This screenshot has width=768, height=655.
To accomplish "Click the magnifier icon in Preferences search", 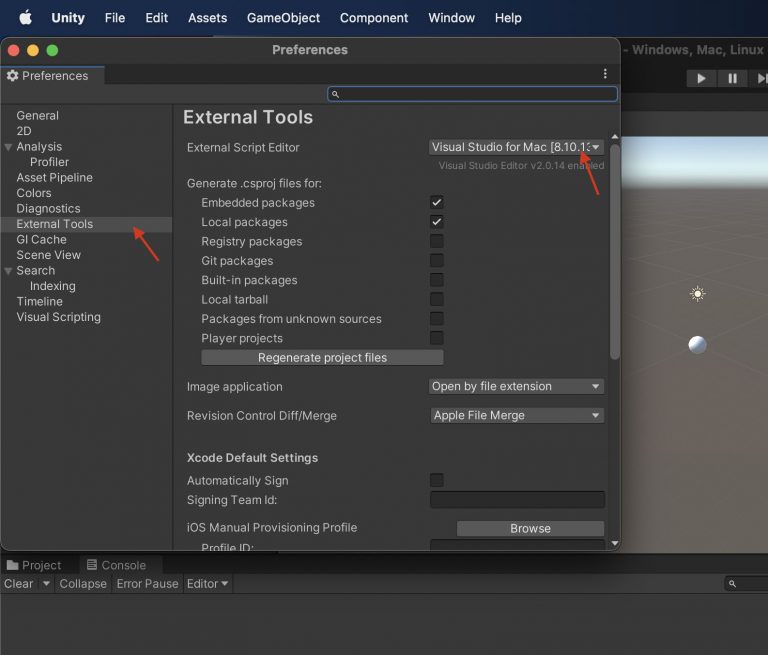I will pyautogui.click(x=335, y=94).
